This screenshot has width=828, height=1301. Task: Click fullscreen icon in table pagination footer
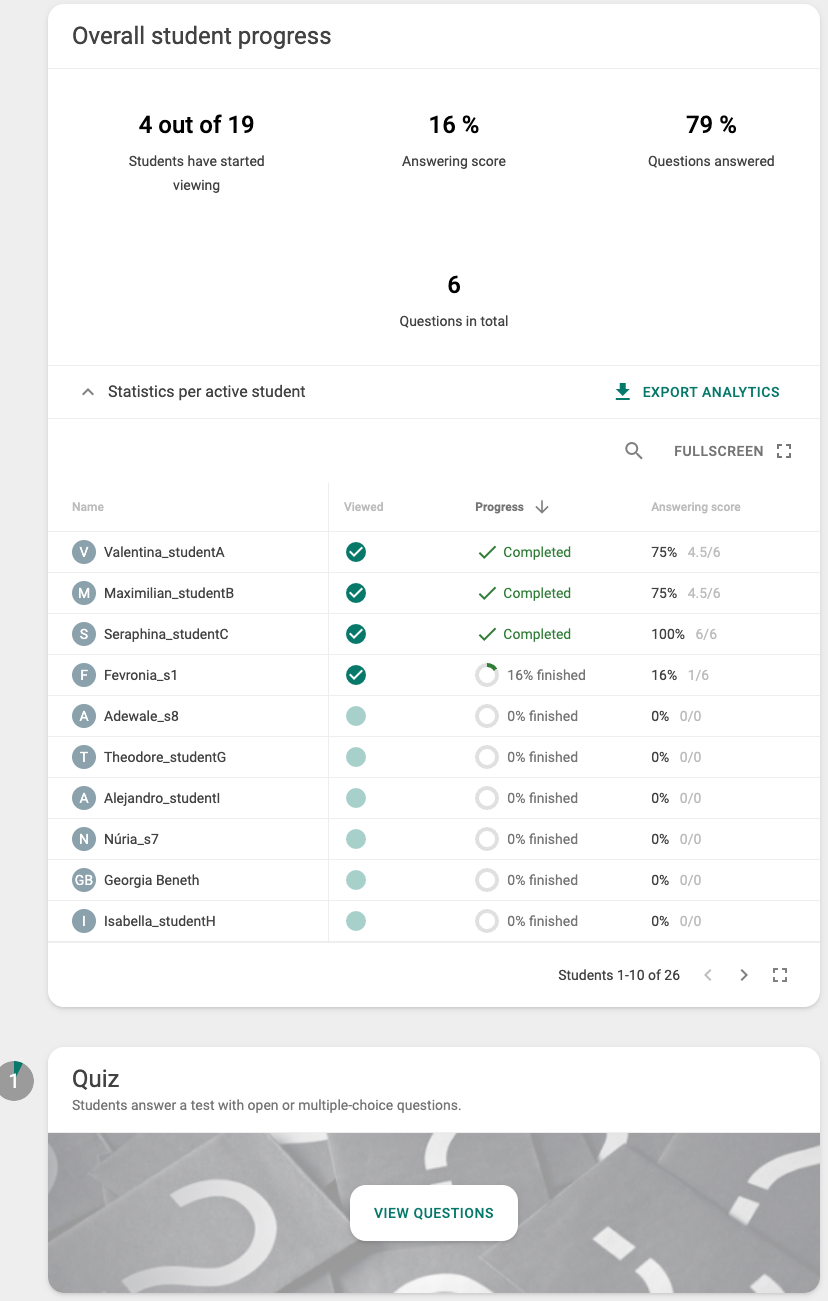click(781, 975)
